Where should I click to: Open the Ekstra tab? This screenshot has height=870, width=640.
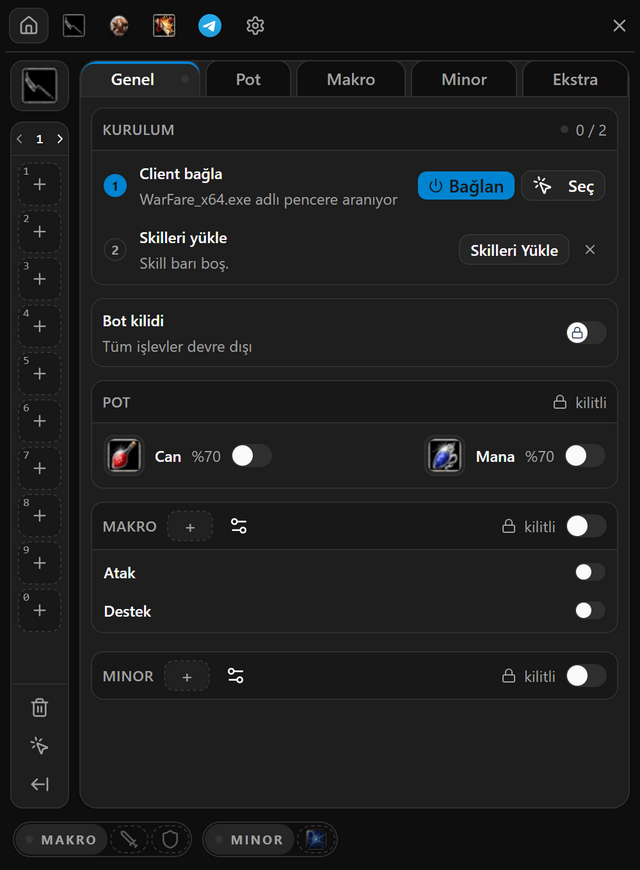pyautogui.click(x=575, y=79)
